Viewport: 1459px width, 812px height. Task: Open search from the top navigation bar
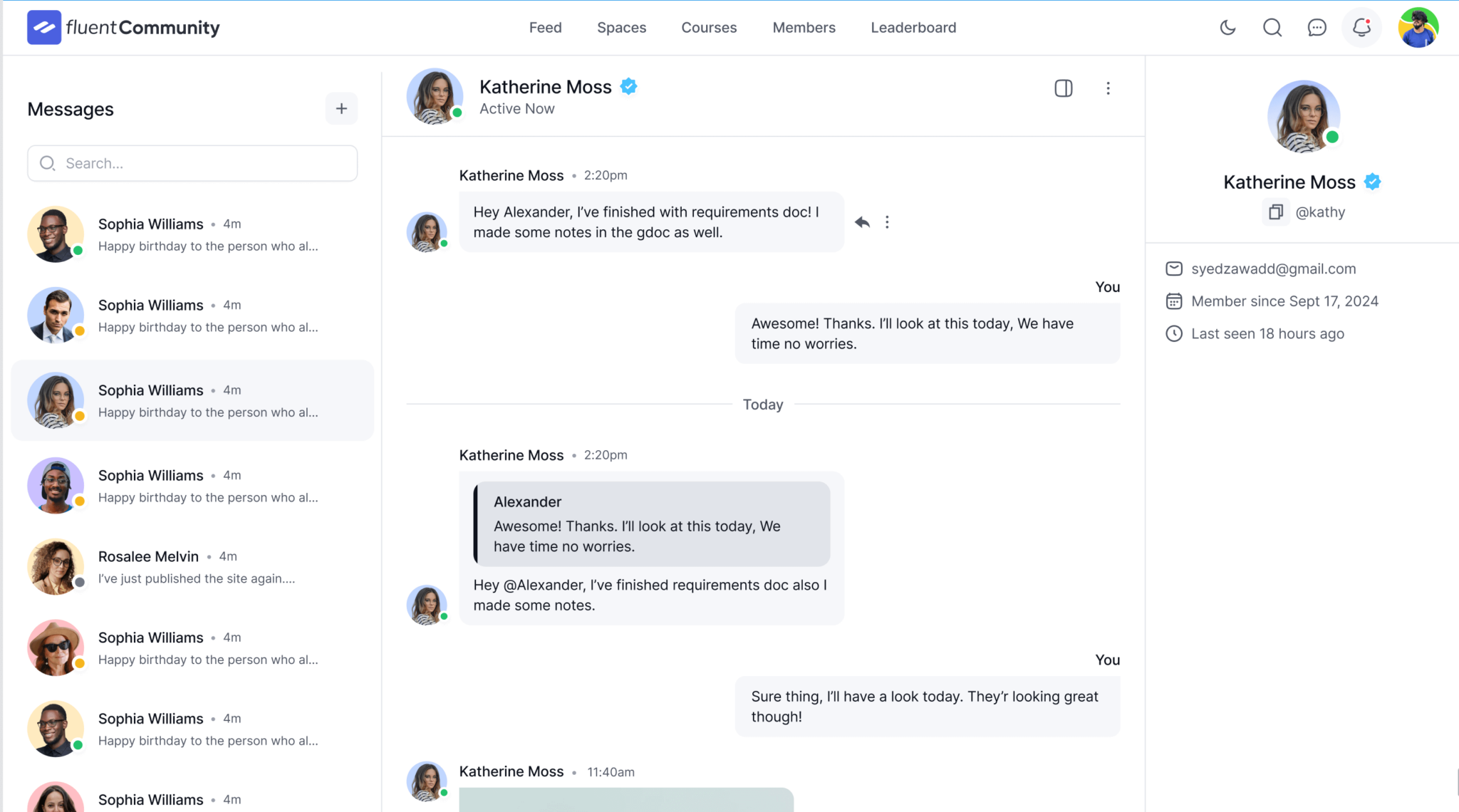[1272, 28]
